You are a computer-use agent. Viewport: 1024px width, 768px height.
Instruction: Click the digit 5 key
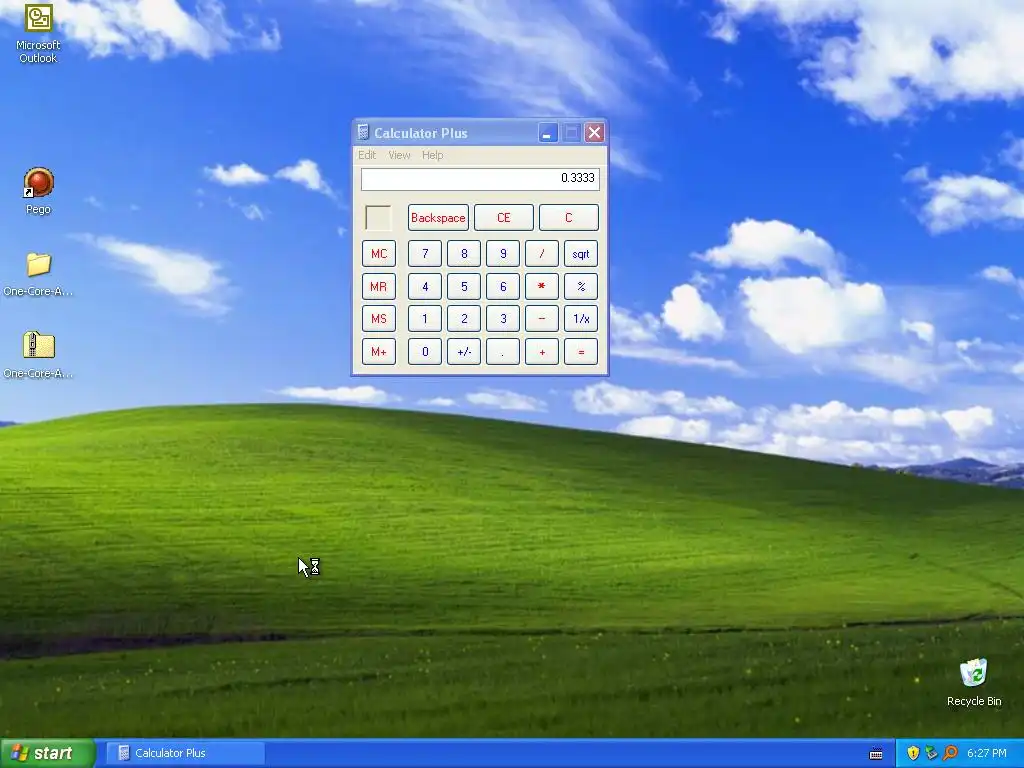tap(464, 286)
